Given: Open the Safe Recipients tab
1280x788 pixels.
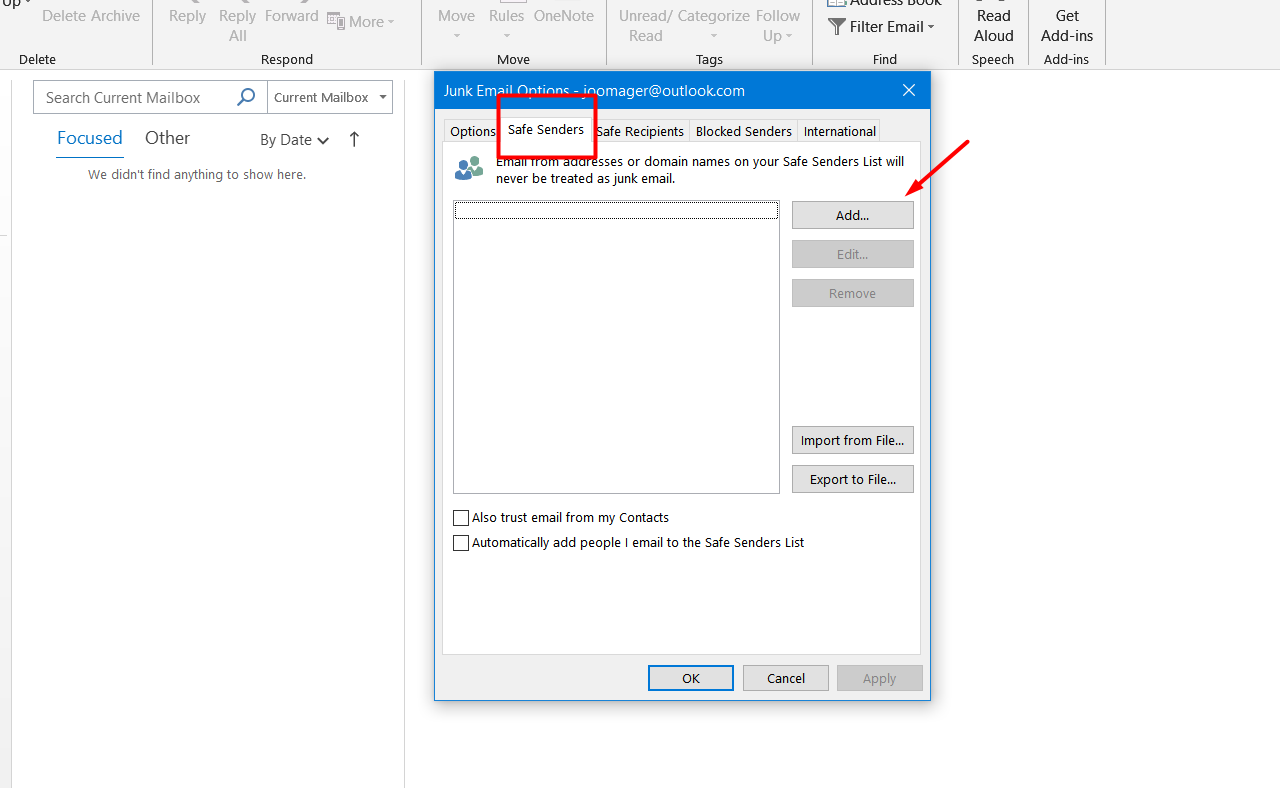Looking at the screenshot, I should (x=640, y=131).
